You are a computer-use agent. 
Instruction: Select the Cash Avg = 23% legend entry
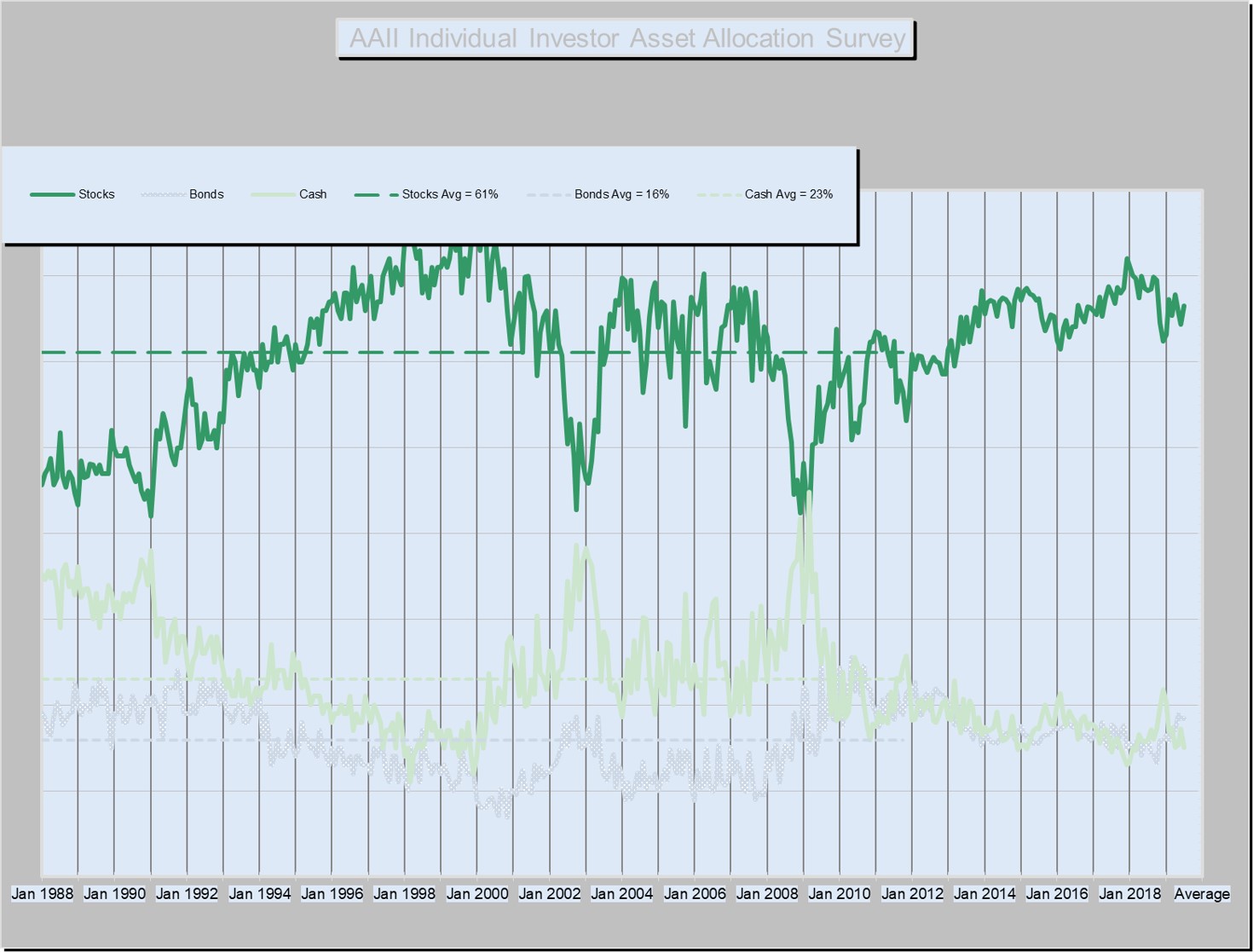tap(765, 194)
